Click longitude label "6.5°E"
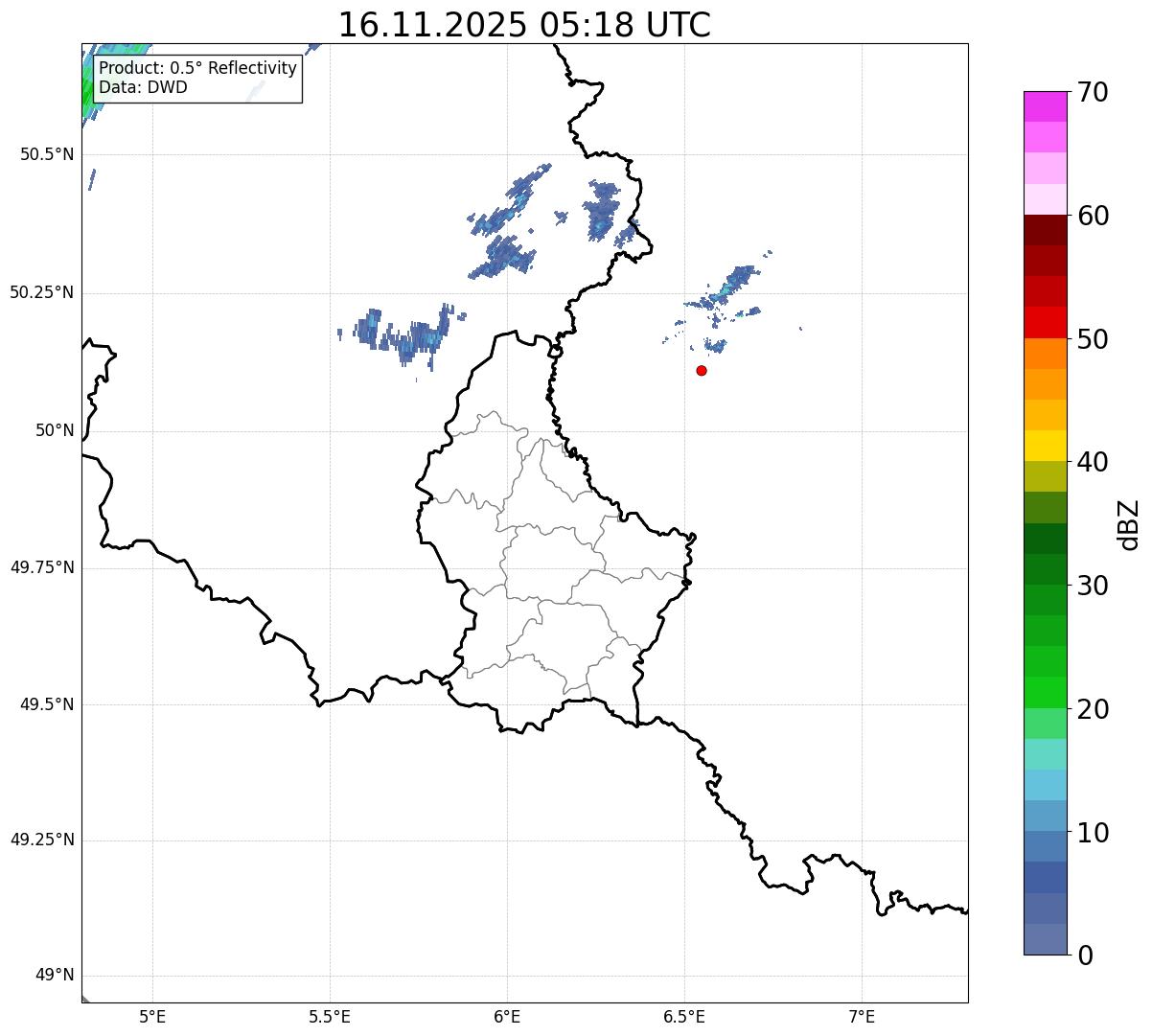This screenshot has height=1036, width=1152. click(684, 1016)
